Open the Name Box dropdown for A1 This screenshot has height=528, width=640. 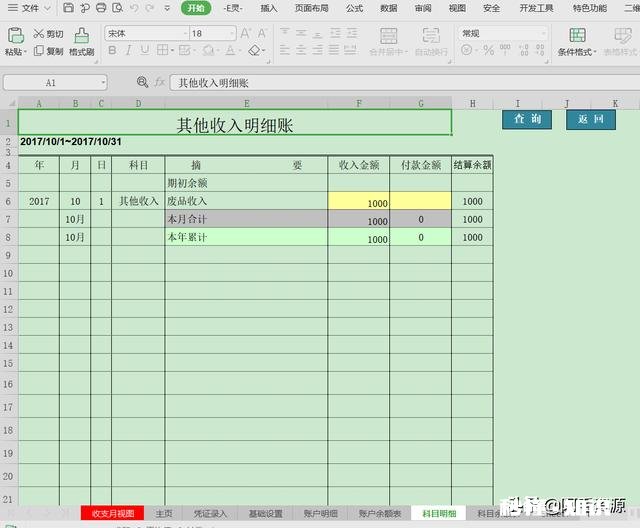(x=103, y=83)
